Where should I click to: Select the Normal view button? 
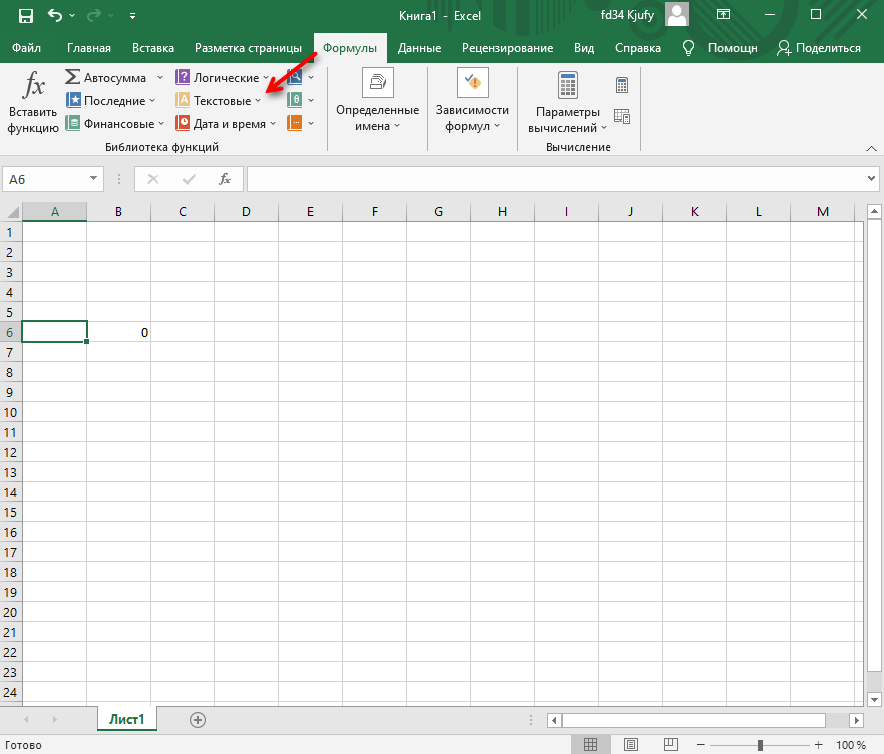click(591, 745)
